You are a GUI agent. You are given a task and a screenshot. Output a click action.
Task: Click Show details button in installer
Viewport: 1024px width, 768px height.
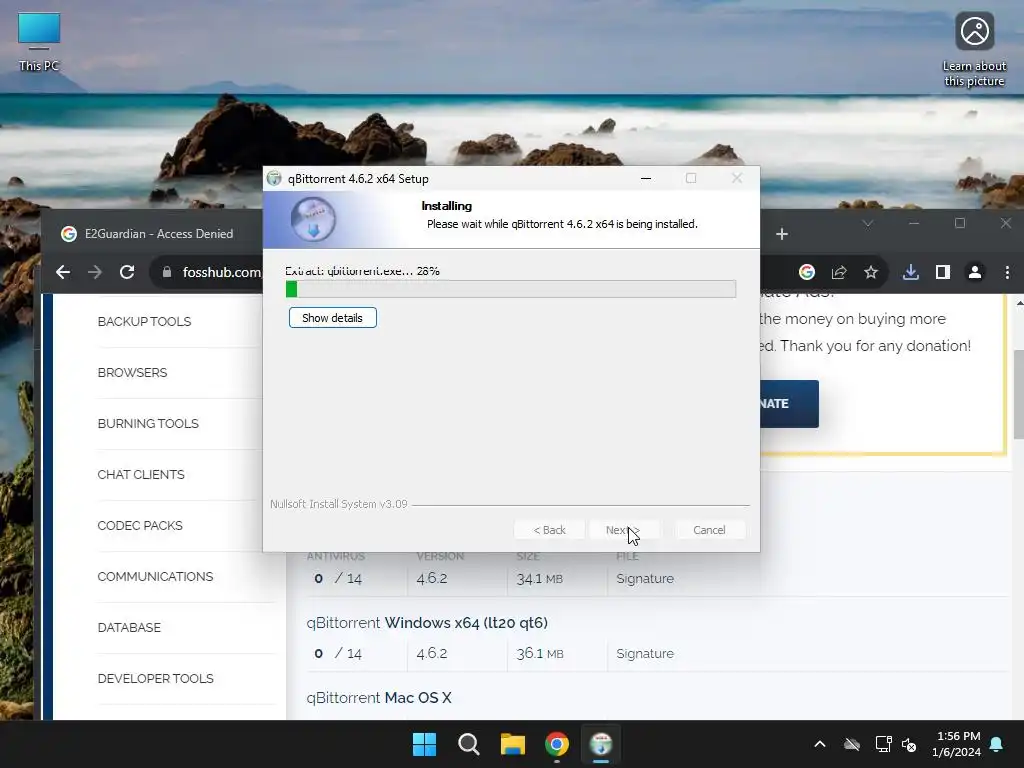(332, 317)
